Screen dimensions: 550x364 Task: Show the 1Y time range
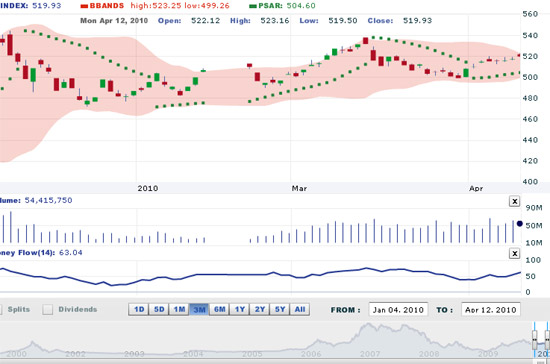[x=240, y=309]
